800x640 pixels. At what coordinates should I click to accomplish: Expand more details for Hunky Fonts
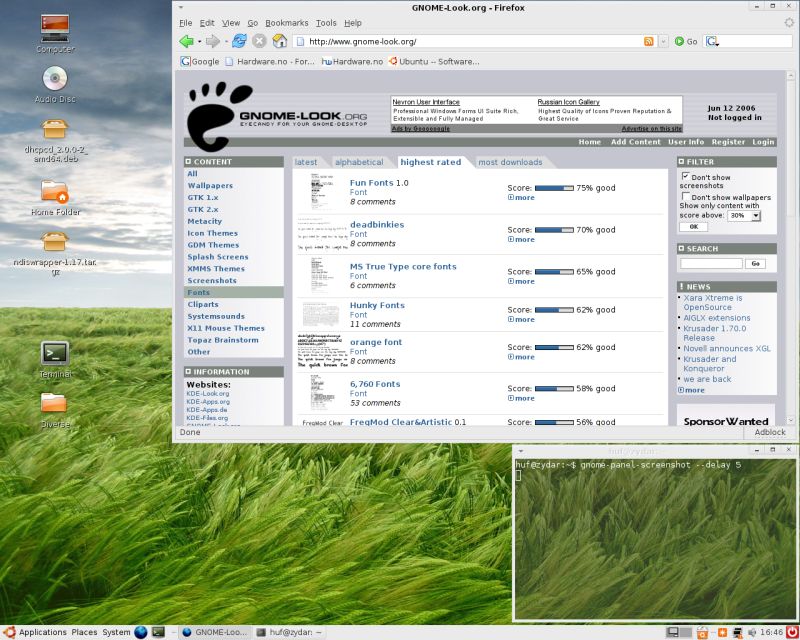pos(521,319)
